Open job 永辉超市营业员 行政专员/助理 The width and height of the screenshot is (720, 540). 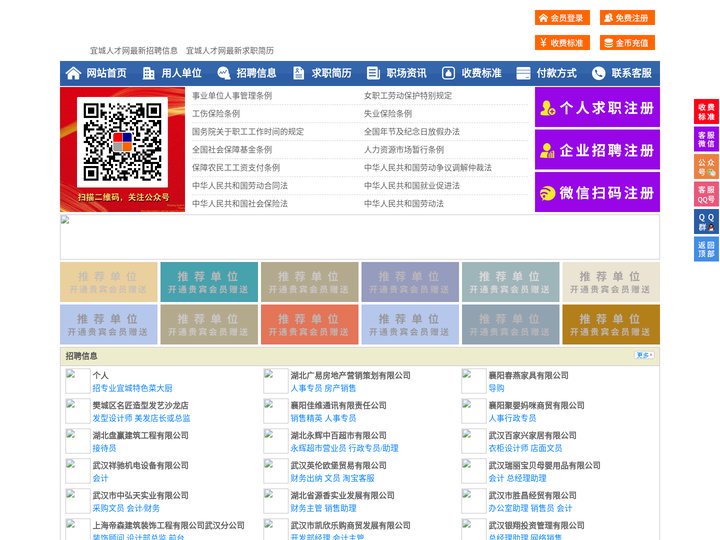click(x=344, y=448)
